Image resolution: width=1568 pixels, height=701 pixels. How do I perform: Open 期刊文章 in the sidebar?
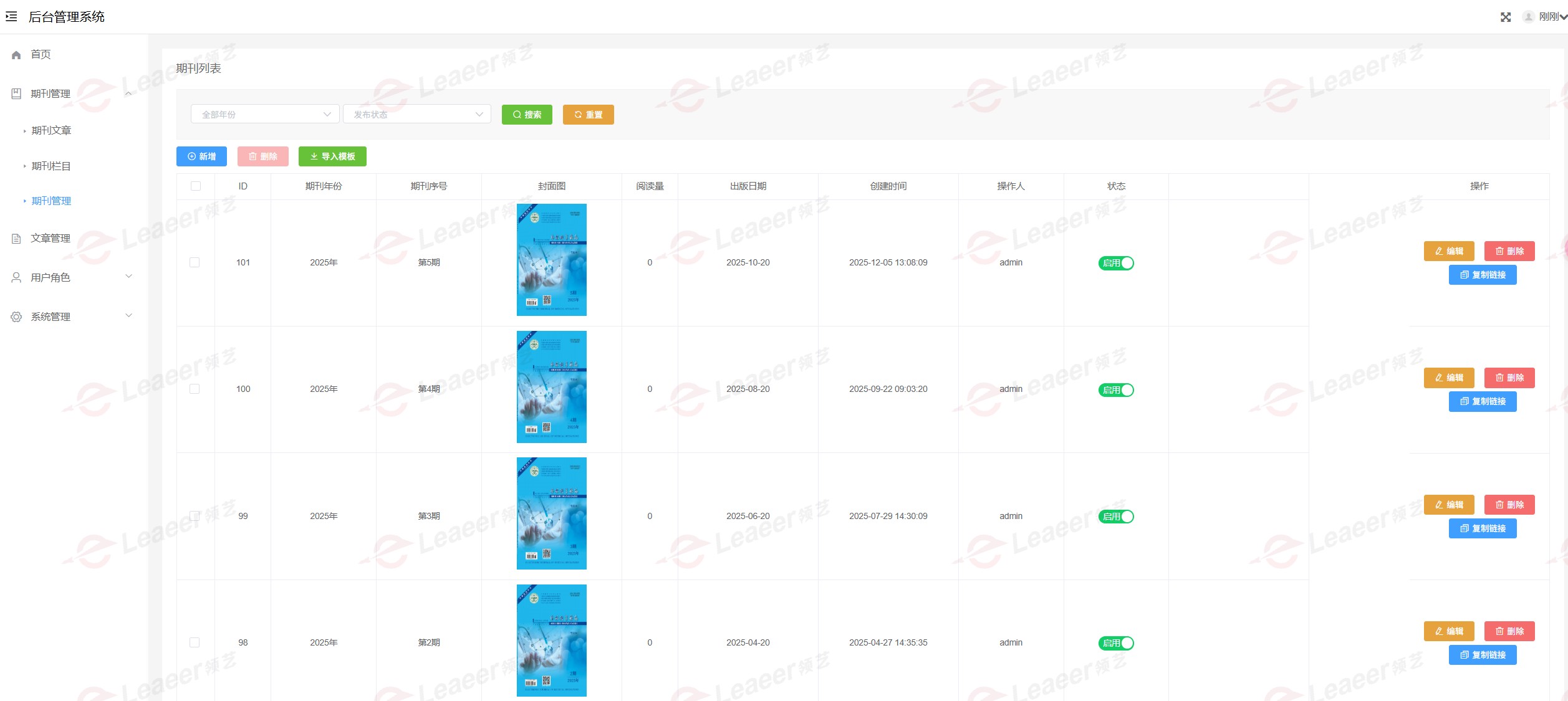(x=51, y=131)
